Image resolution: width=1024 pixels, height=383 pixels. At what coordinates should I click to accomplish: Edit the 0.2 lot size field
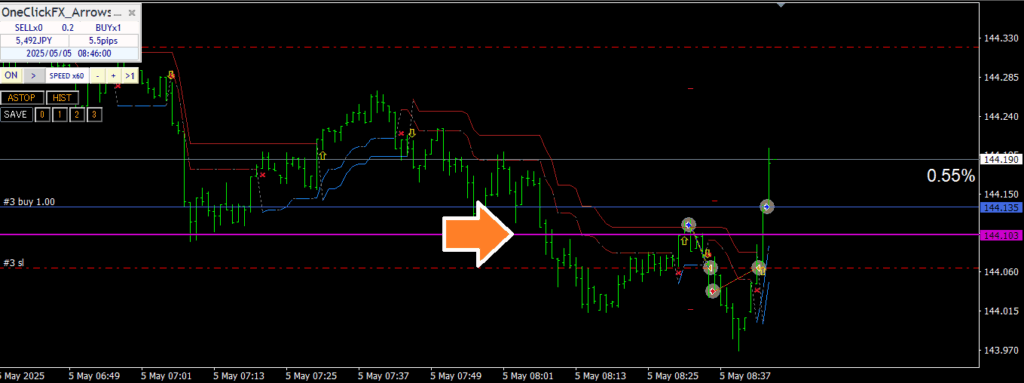coord(68,27)
